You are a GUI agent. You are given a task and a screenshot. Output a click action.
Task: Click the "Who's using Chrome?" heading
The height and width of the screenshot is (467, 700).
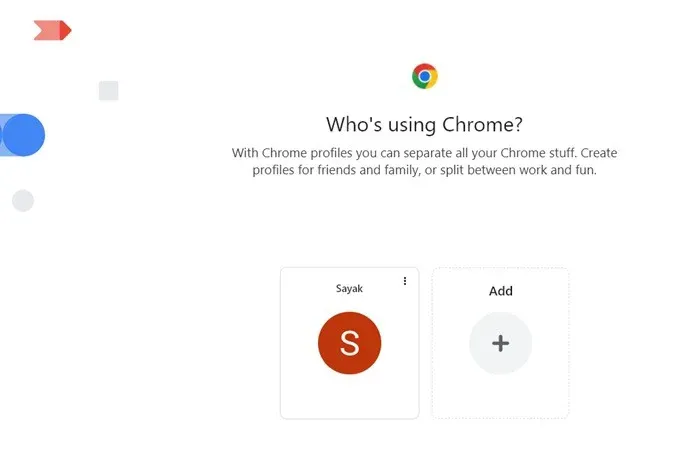click(425, 125)
